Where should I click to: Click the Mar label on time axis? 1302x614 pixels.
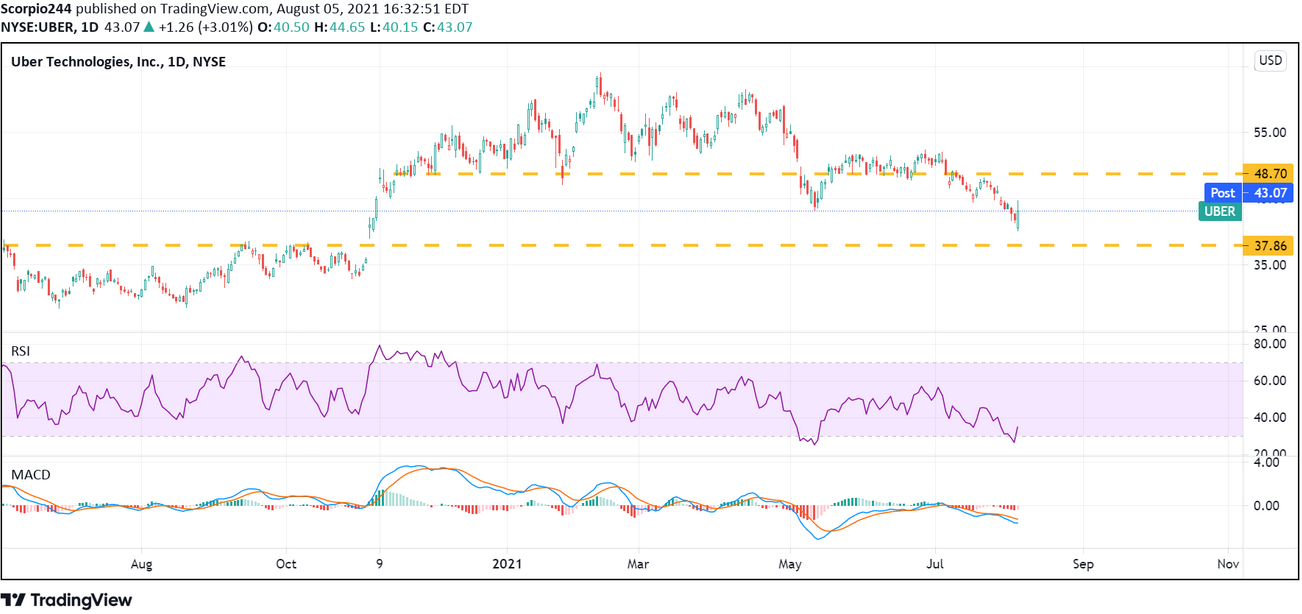638,564
